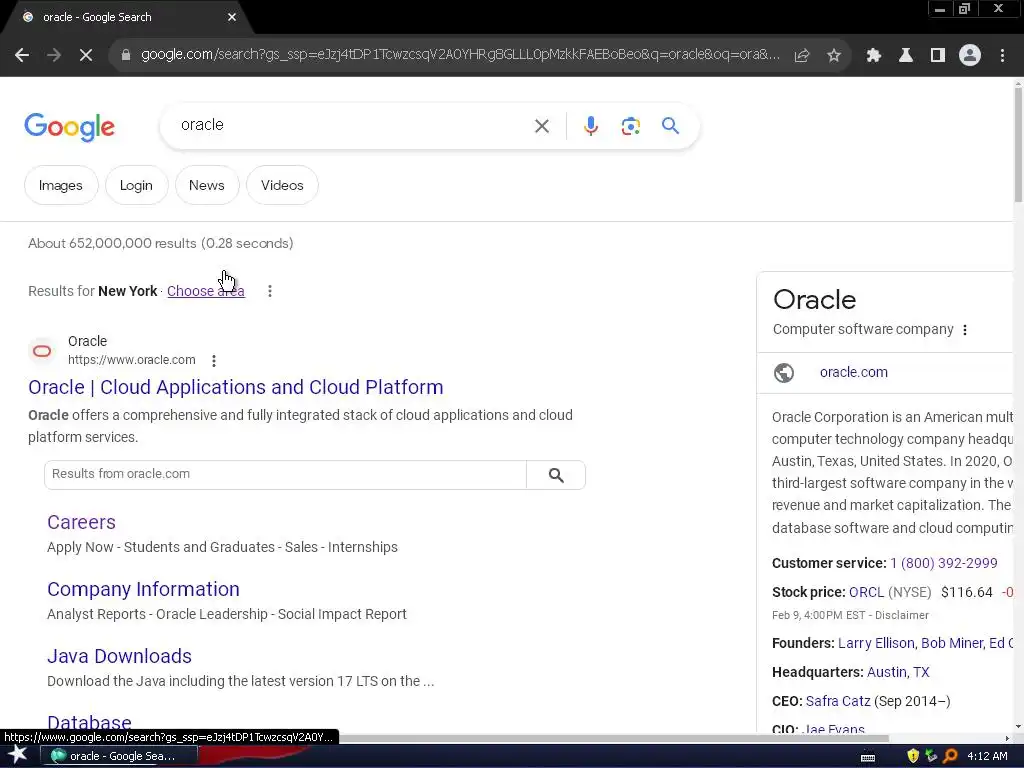
Task: Click the Oracle favicon in first result
Action: [42, 351]
